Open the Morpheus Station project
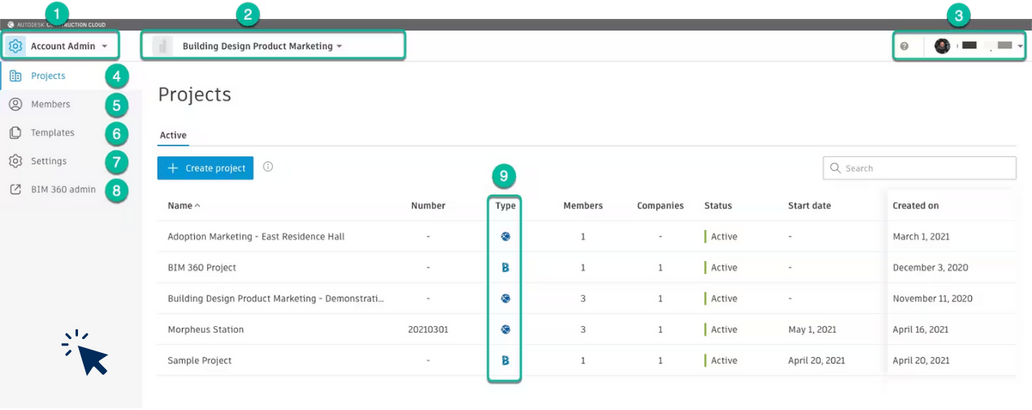This screenshot has height=410, width=1032. 205,329
